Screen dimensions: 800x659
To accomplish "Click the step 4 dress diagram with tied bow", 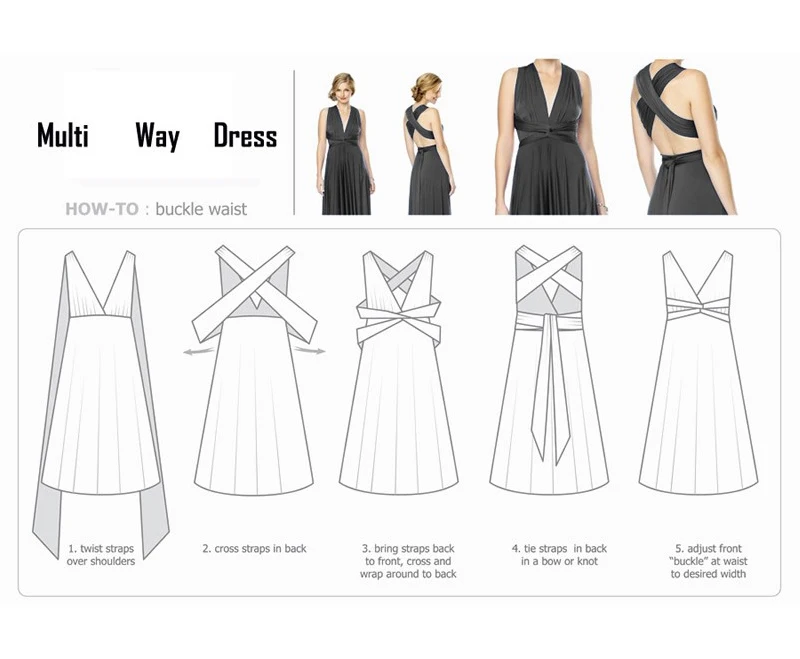I will pyautogui.click(x=549, y=370).
